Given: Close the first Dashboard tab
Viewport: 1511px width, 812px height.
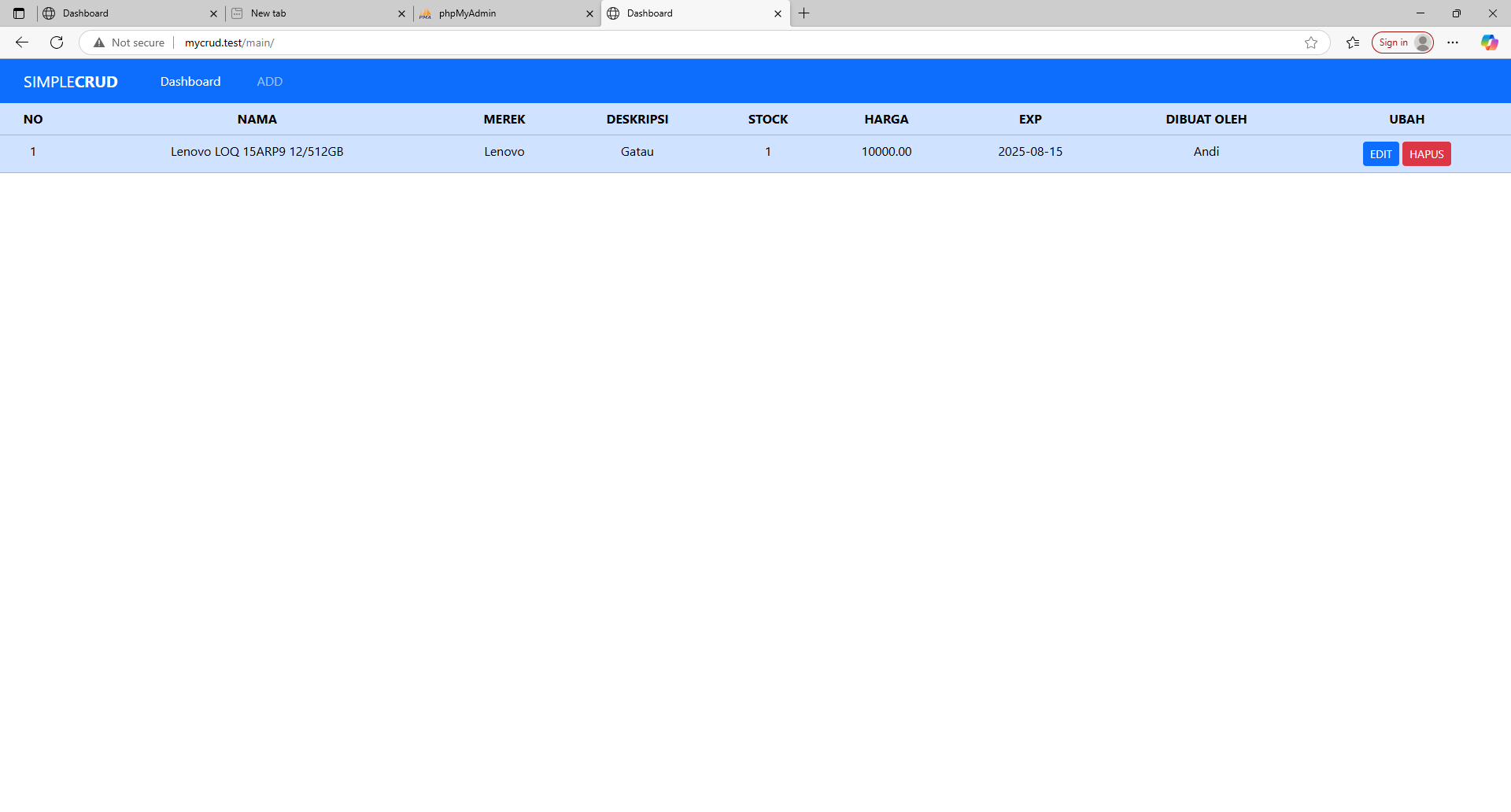Looking at the screenshot, I should click(x=213, y=13).
